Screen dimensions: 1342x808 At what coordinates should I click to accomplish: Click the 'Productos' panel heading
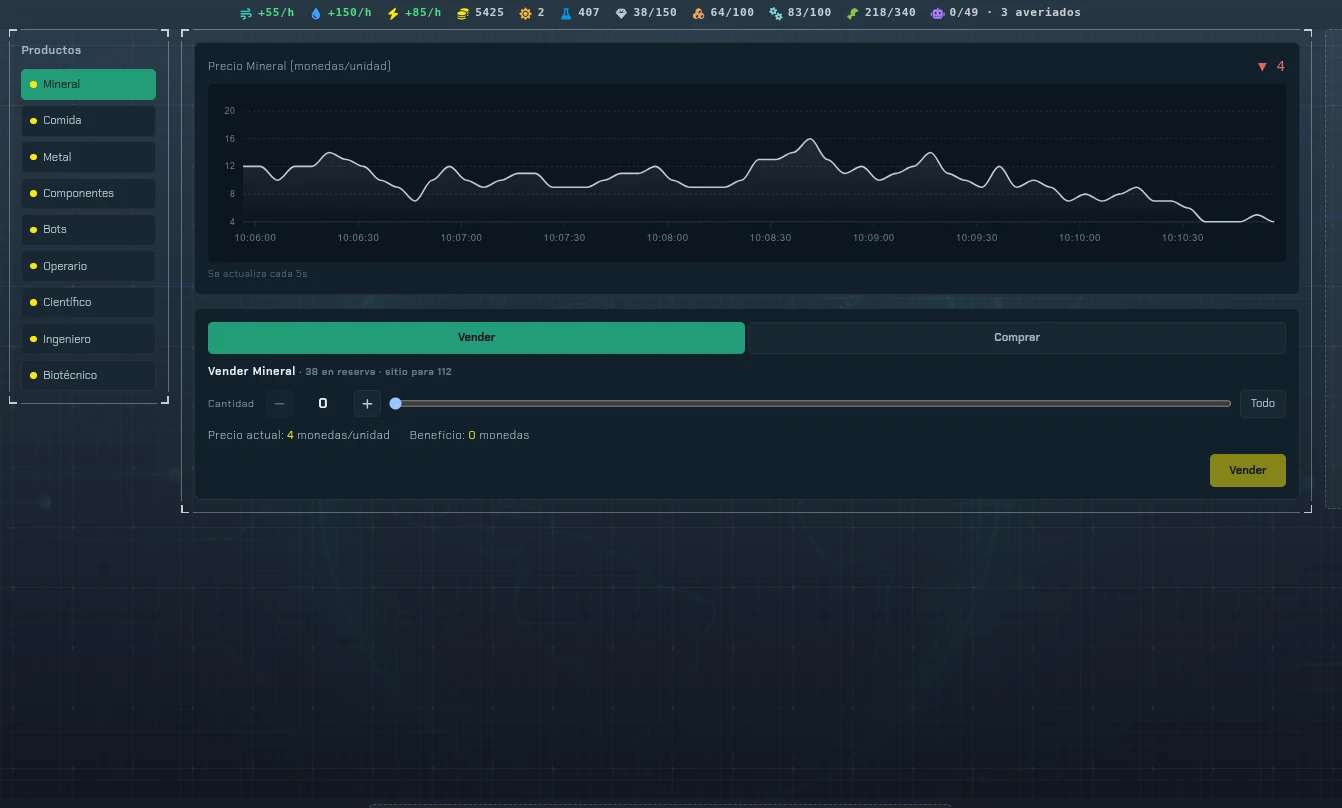(51, 50)
